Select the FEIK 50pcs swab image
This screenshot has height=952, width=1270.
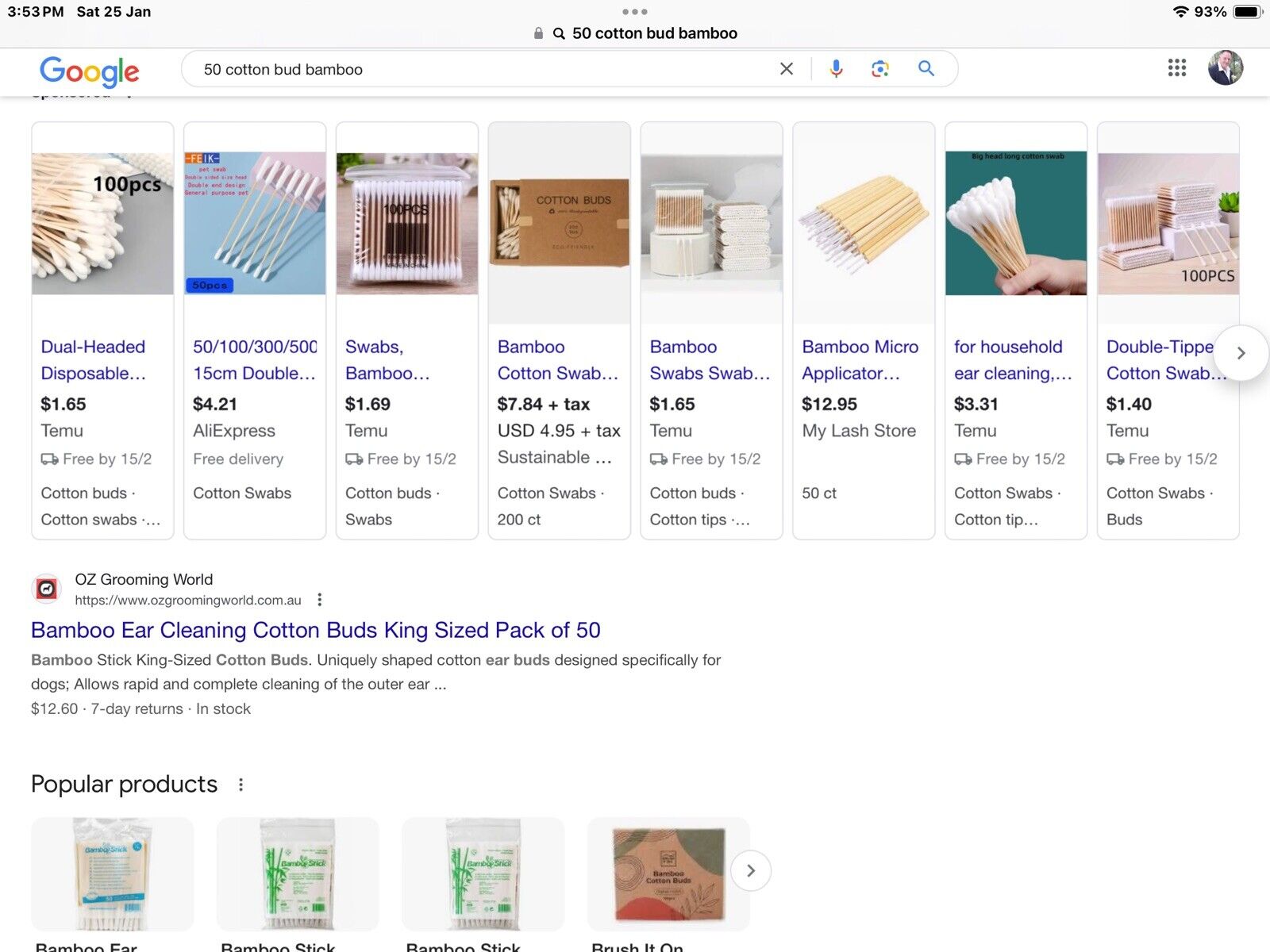click(255, 224)
